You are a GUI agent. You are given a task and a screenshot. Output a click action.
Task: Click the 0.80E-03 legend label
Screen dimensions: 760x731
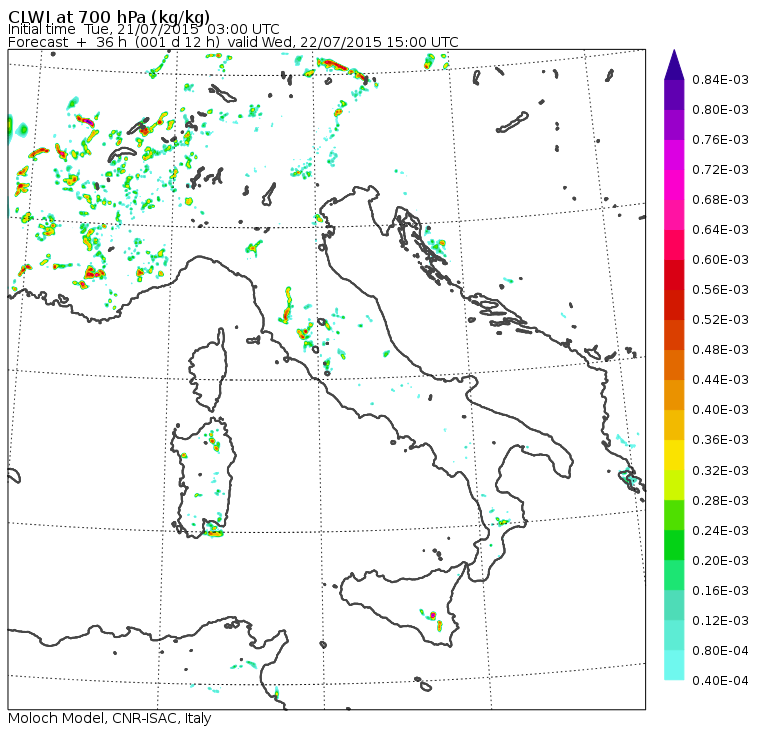click(720, 110)
